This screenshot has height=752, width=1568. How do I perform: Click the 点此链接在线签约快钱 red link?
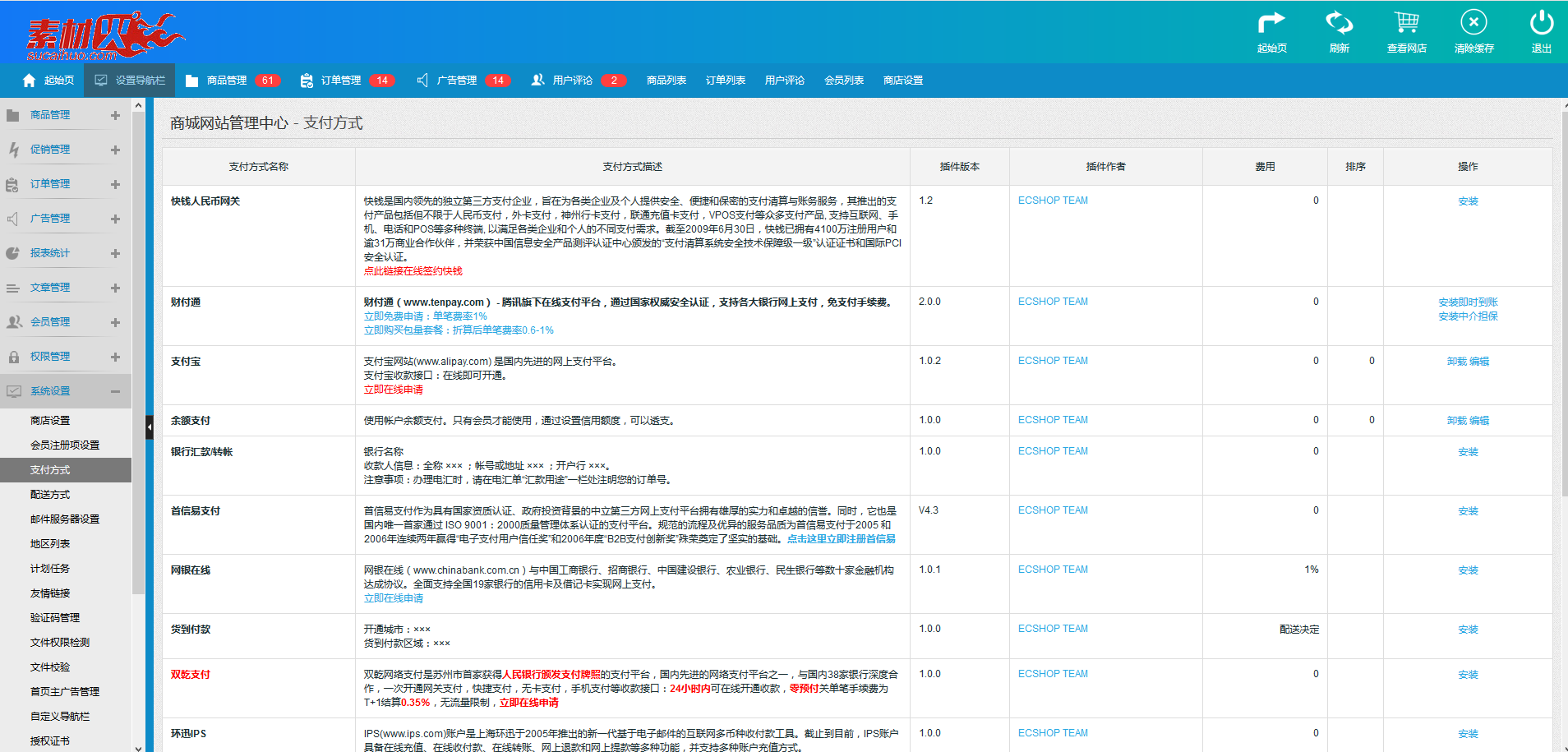click(x=413, y=271)
